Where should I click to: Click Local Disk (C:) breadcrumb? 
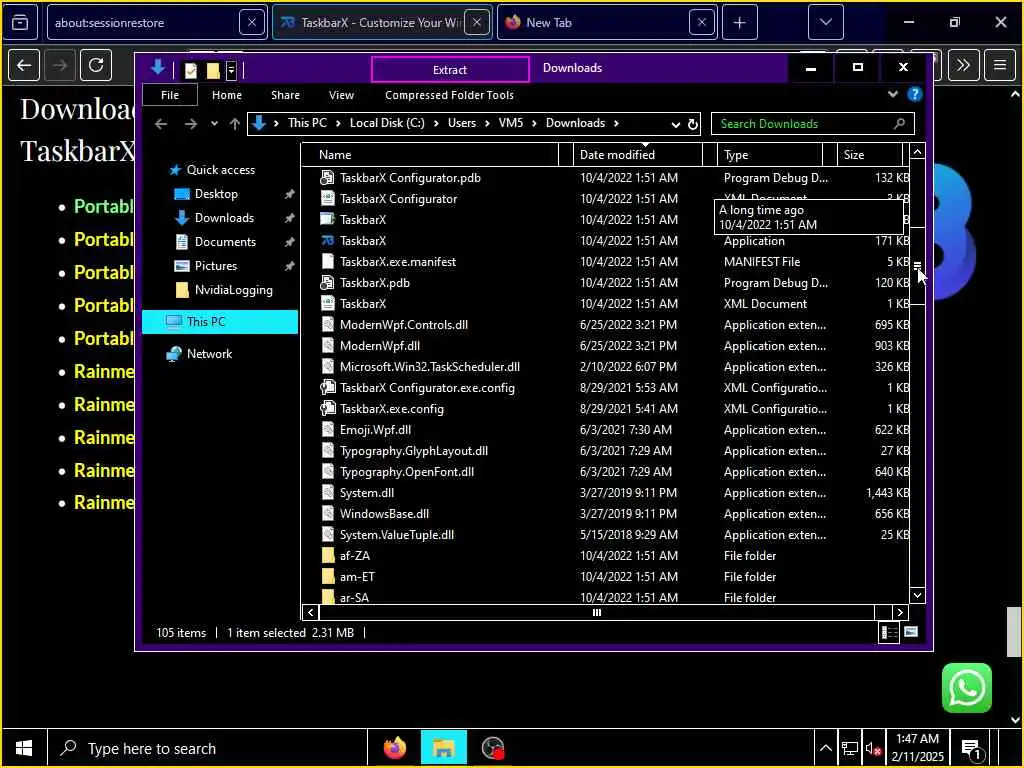point(387,123)
